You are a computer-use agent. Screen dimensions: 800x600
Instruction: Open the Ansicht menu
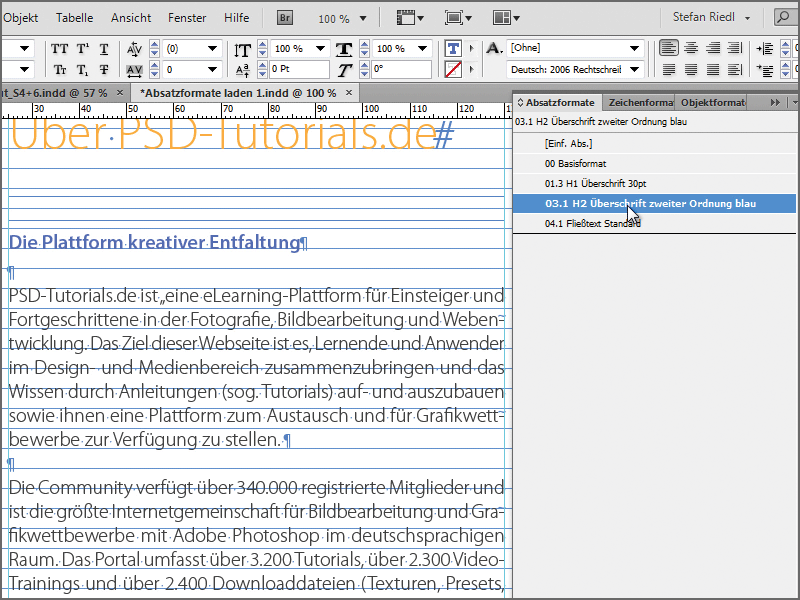coord(131,18)
